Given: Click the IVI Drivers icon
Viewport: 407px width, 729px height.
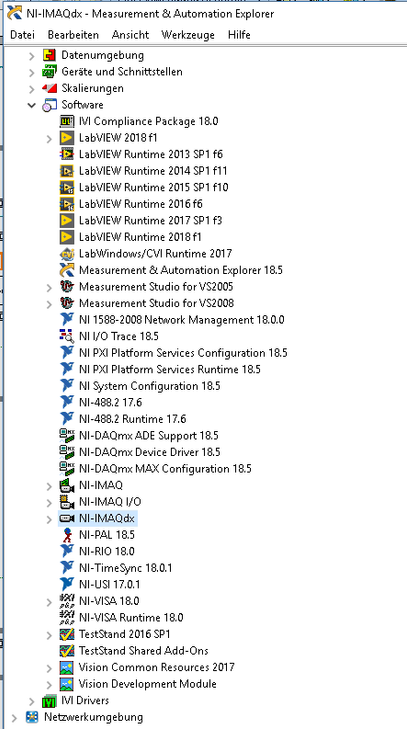Looking at the screenshot, I should 49,701.
